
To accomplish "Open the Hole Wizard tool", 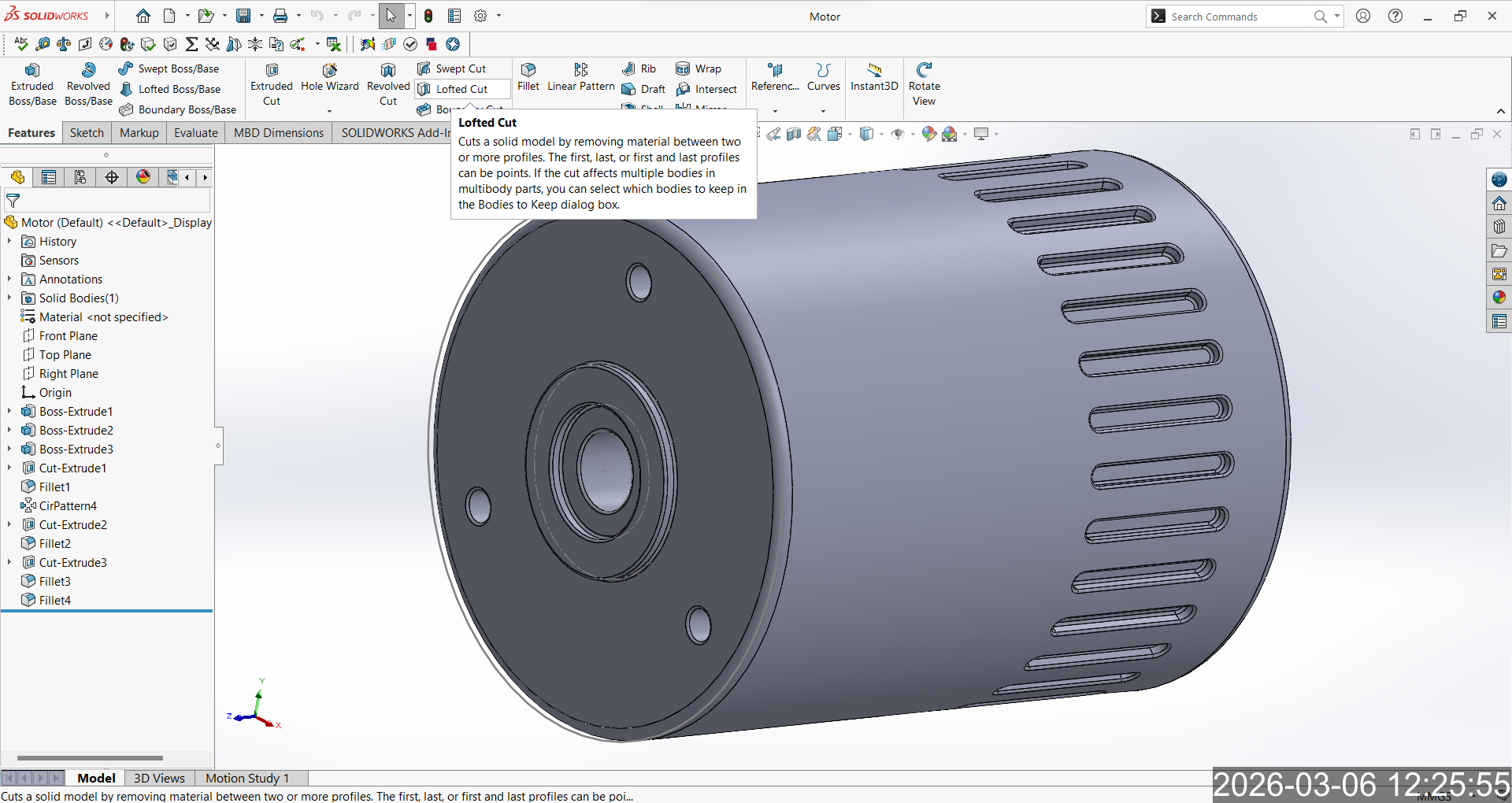I will [329, 77].
